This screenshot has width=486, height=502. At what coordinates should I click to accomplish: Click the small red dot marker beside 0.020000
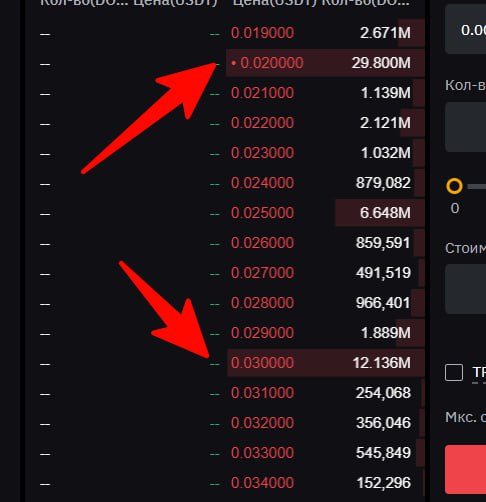tap(234, 63)
